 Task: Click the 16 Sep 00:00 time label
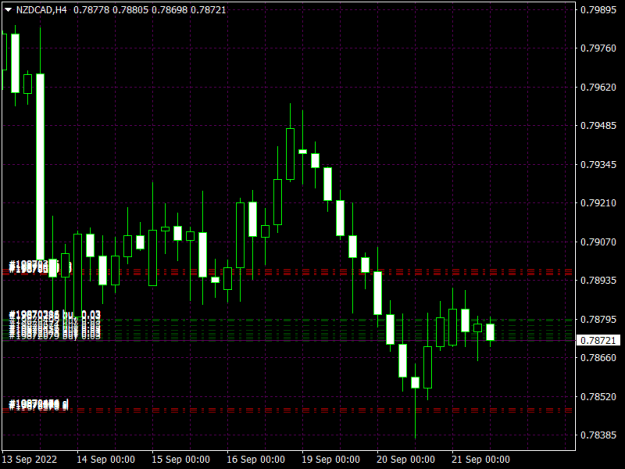pyautogui.click(x=256, y=459)
